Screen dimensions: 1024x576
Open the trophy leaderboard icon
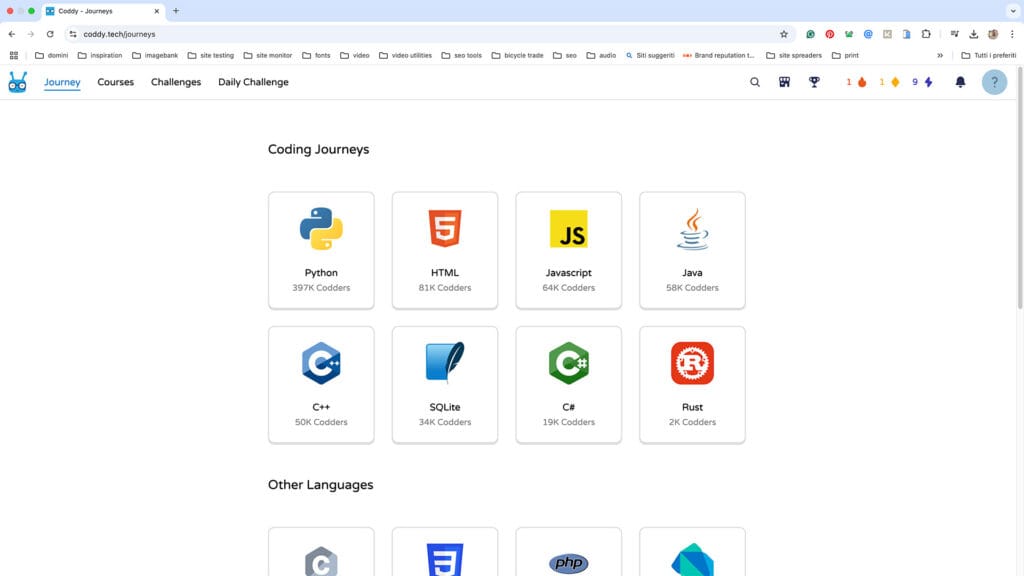pos(814,82)
